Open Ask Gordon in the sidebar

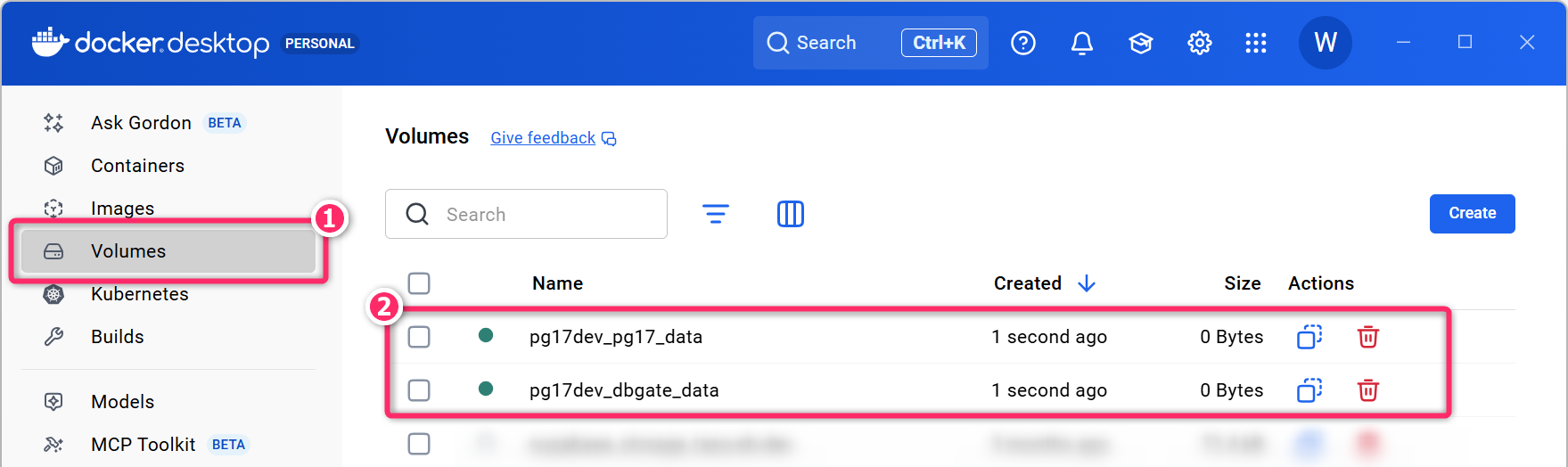tap(141, 123)
